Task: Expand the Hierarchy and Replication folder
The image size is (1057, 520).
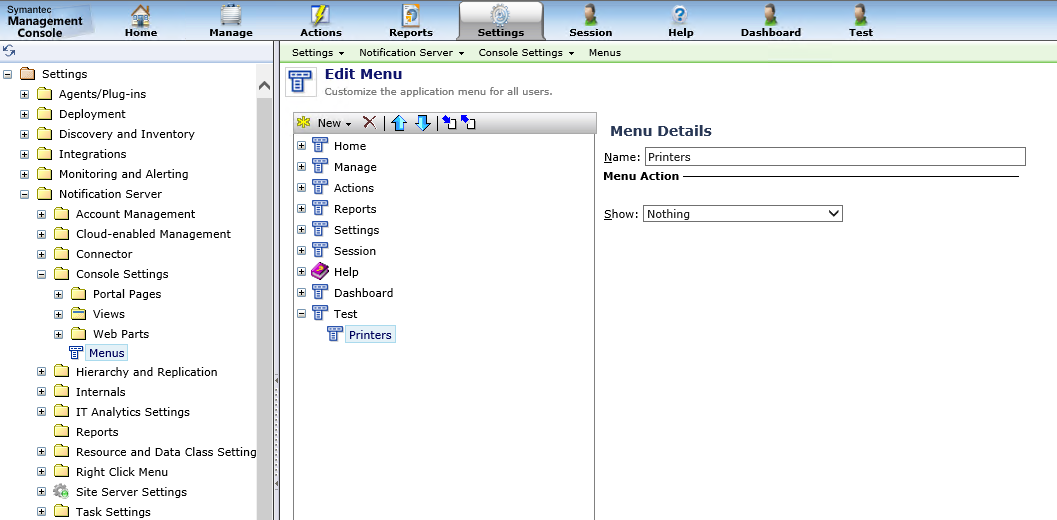Action: pyautogui.click(x=41, y=372)
